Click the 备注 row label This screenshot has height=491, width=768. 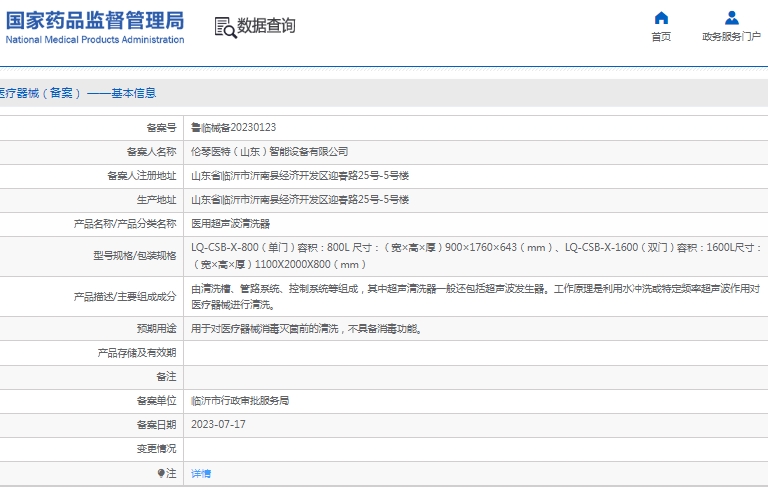point(166,377)
